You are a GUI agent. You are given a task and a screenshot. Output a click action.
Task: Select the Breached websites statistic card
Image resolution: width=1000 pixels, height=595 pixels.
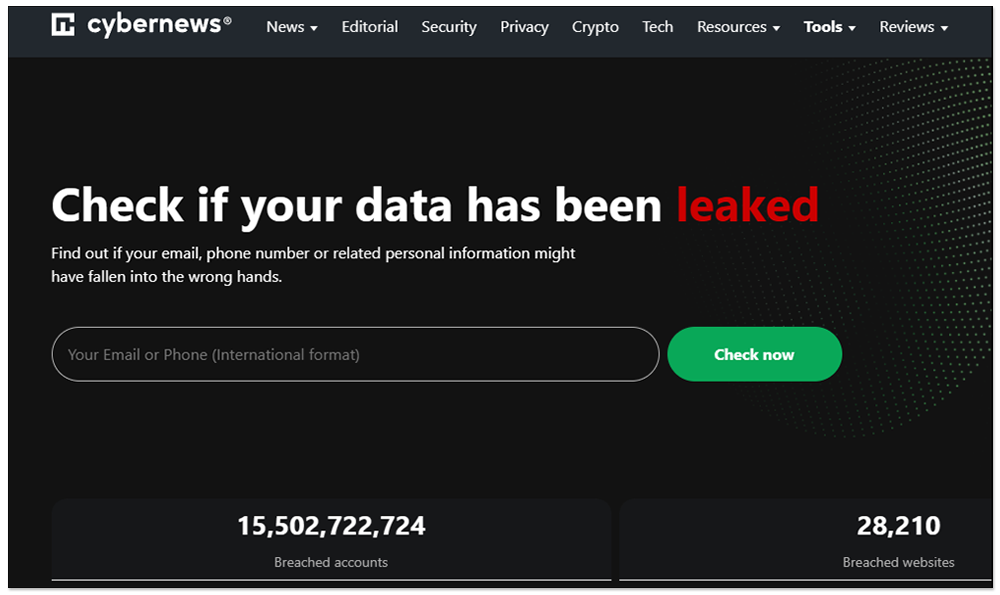coord(805,540)
